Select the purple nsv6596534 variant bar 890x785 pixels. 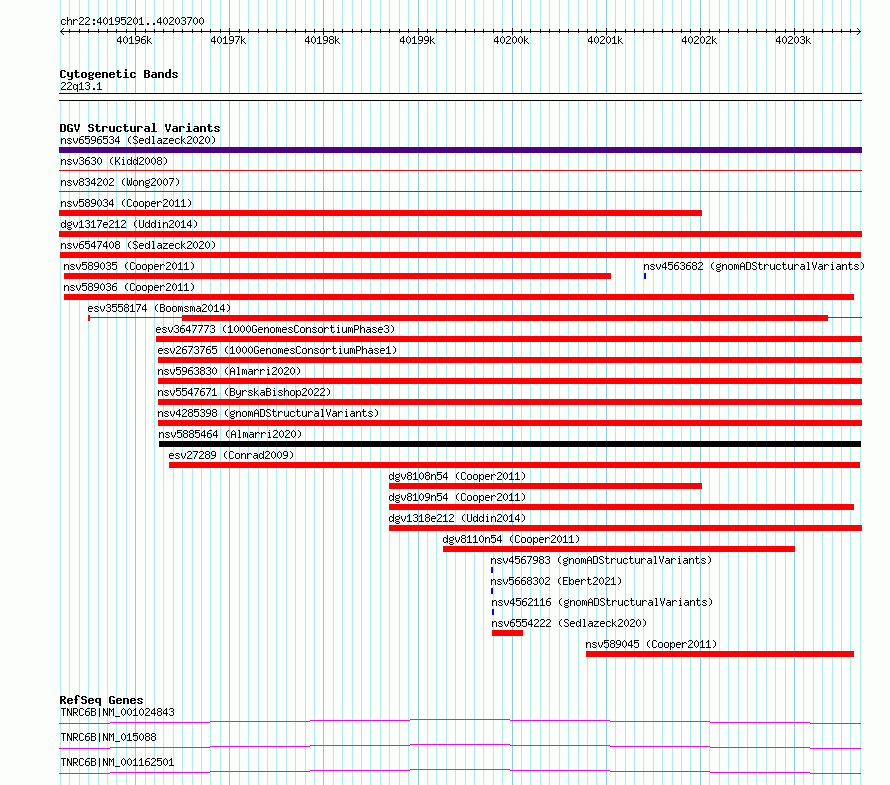460,150
